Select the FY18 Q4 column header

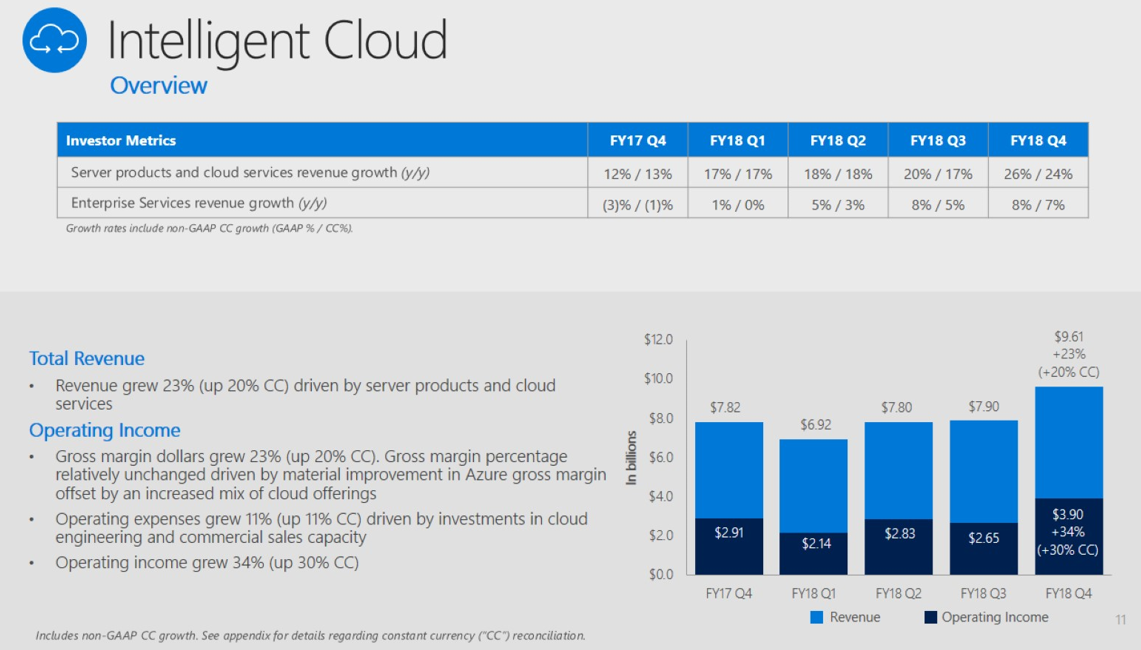tap(1038, 141)
